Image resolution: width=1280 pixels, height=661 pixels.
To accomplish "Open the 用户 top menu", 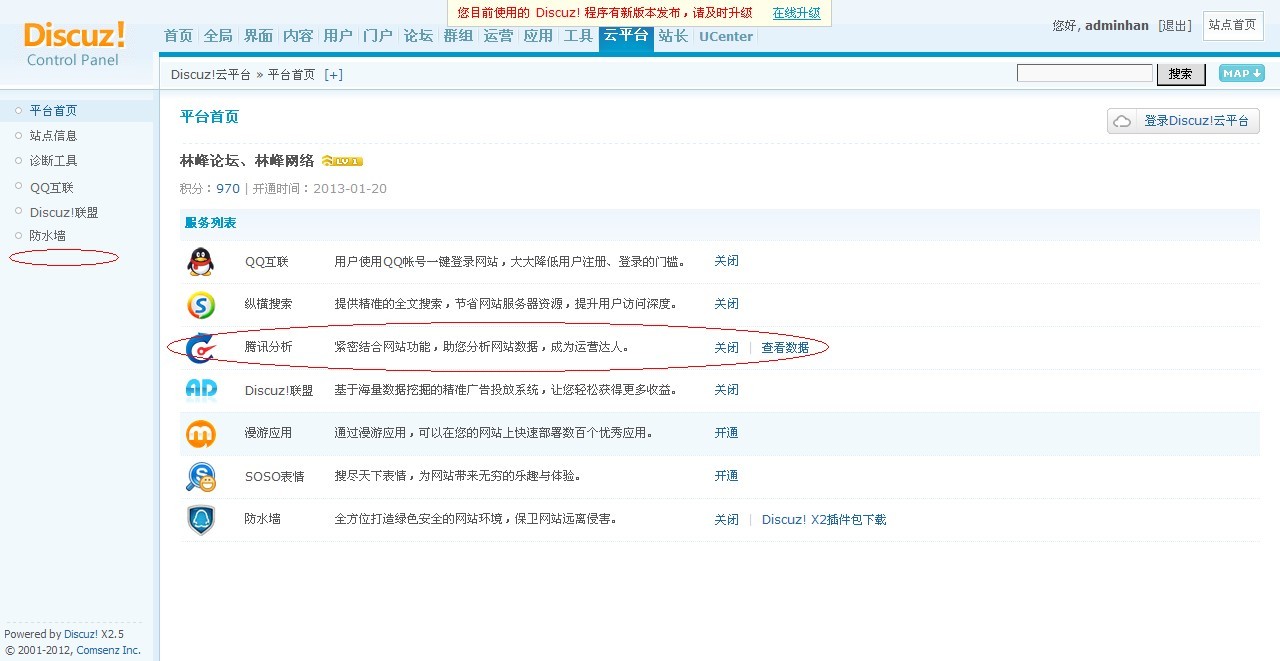I will 338,36.
